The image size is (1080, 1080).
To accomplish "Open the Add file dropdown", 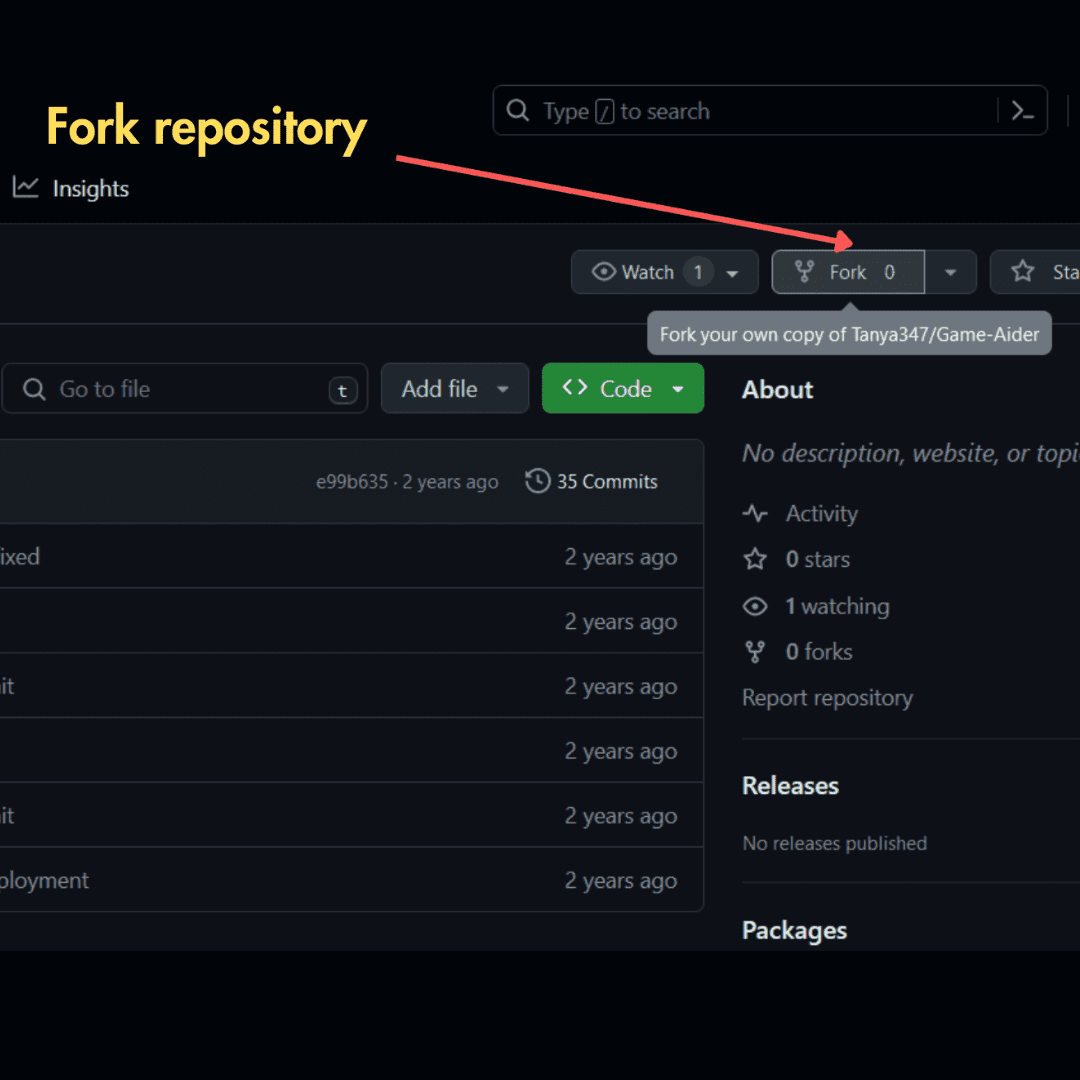I will click(455, 389).
